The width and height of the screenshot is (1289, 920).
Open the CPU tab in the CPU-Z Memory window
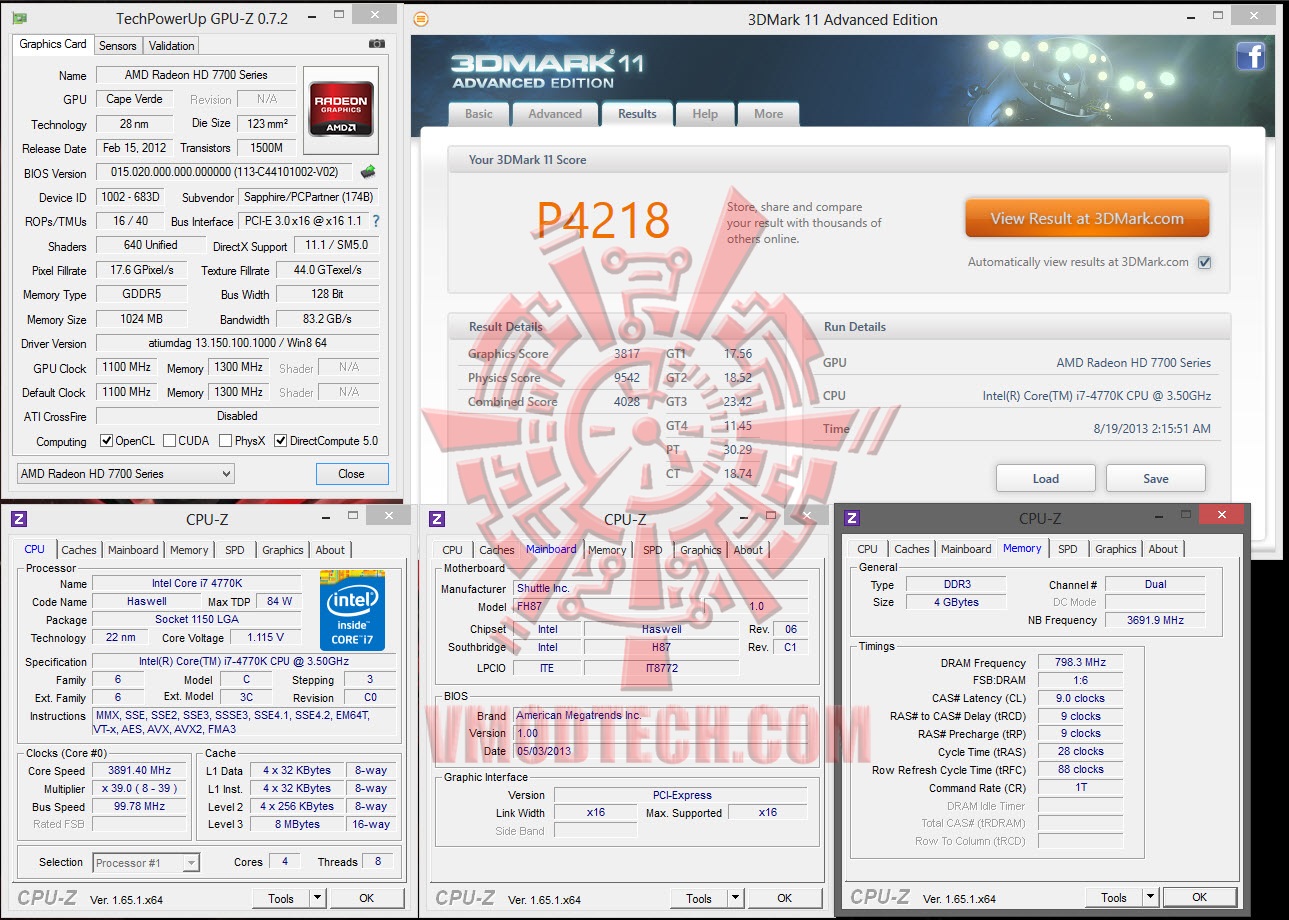[867, 549]
